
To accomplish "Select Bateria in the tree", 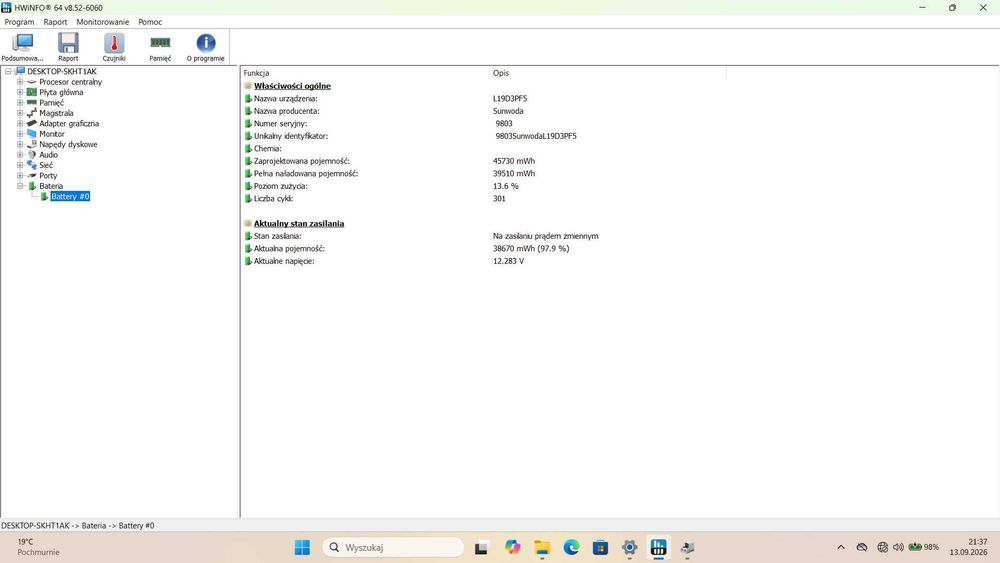I will (51, 186).
